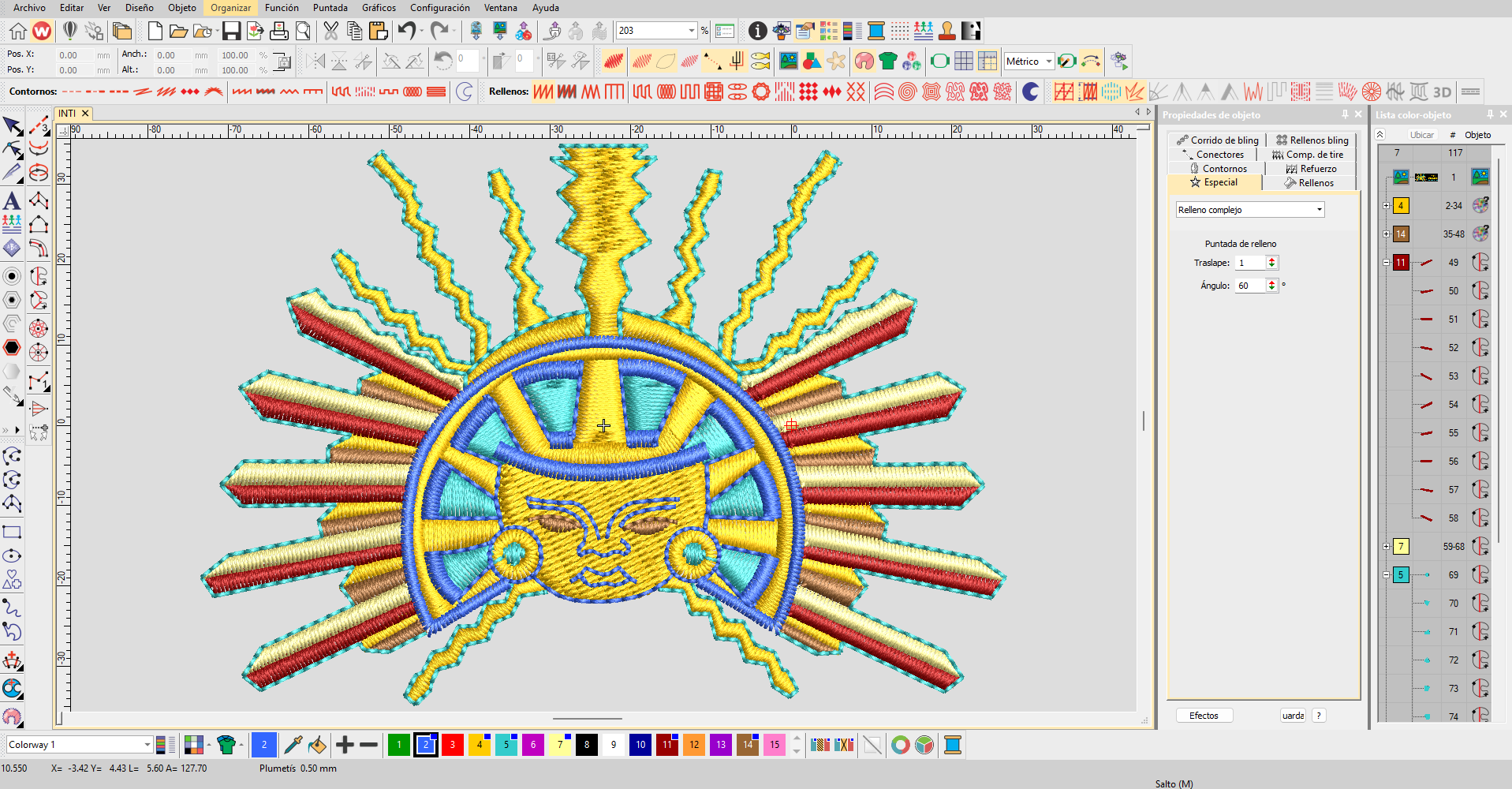The width and height of the screenshot is (1512, 789).
Task: Click the Print icon in the toolbar
Action: [278, 31]
